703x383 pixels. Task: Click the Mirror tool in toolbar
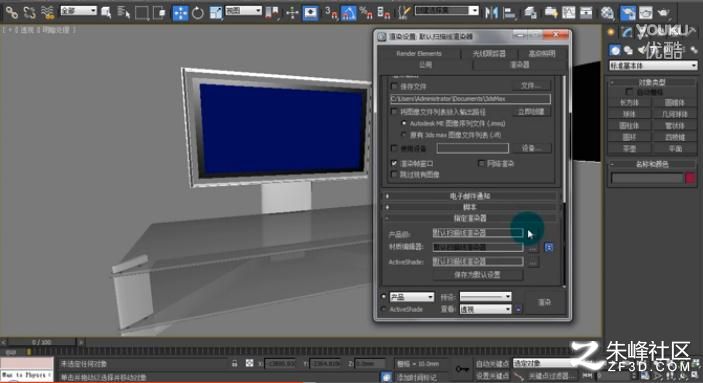click(x=491, y=13)
